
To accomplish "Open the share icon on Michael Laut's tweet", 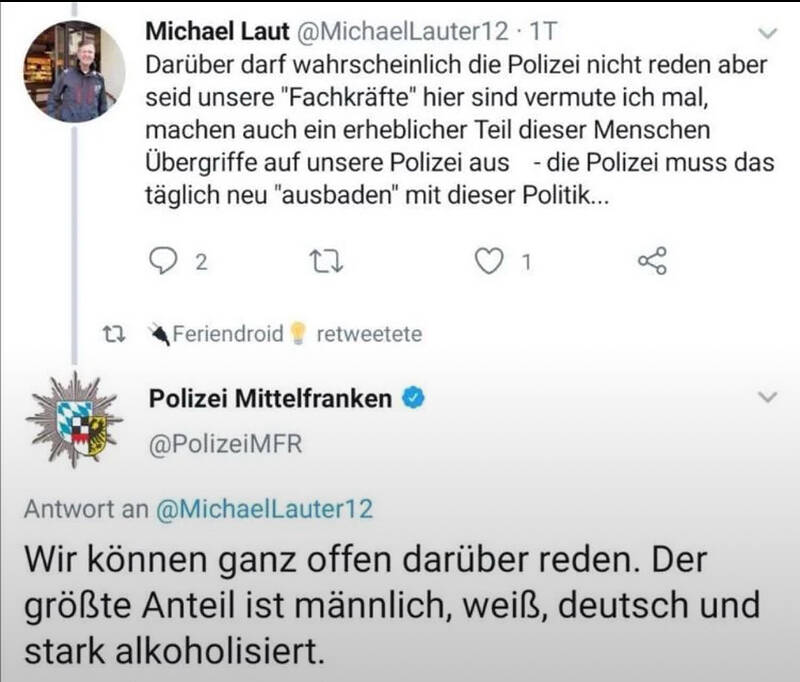I will pos(652,261).
